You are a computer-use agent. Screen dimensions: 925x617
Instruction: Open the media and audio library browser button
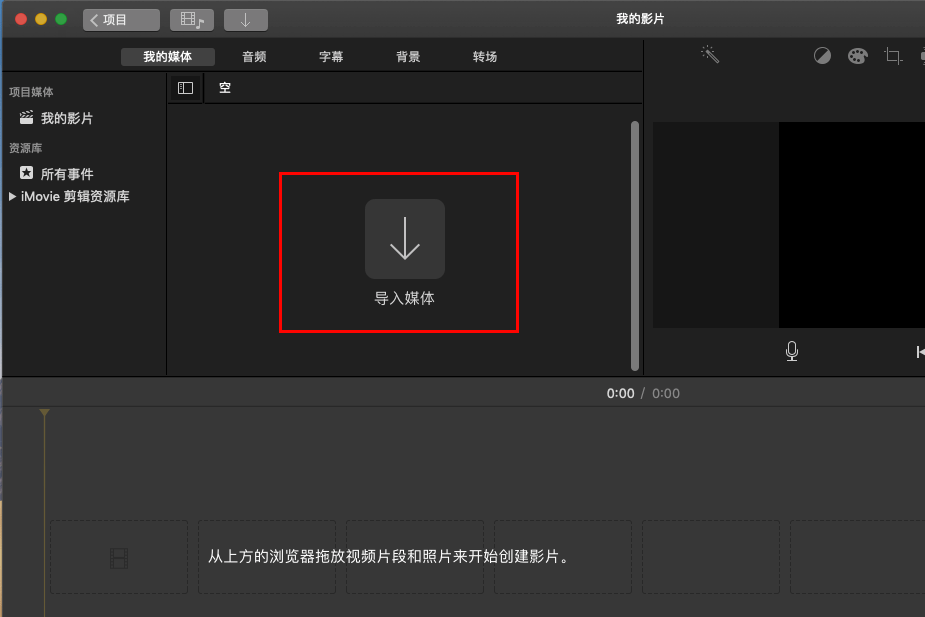(192, 20)
